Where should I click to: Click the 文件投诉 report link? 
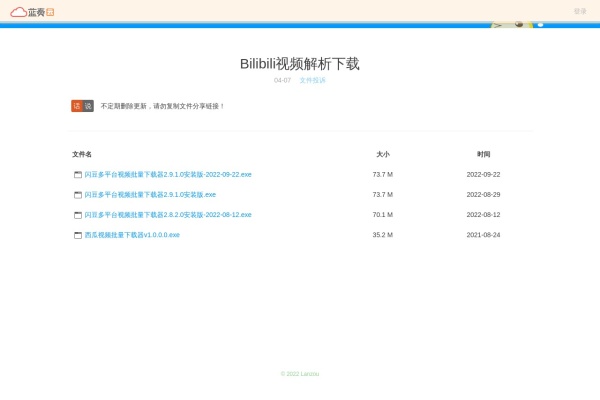coord(312,80)
